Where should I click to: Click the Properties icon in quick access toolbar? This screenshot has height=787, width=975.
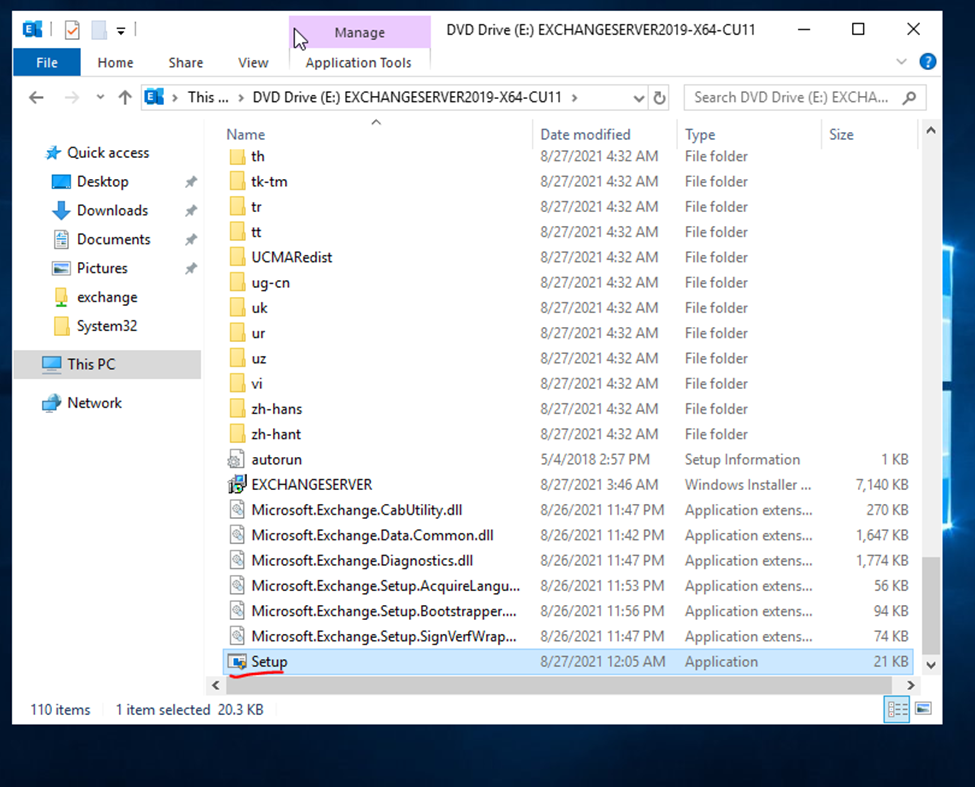click(72, 31)
